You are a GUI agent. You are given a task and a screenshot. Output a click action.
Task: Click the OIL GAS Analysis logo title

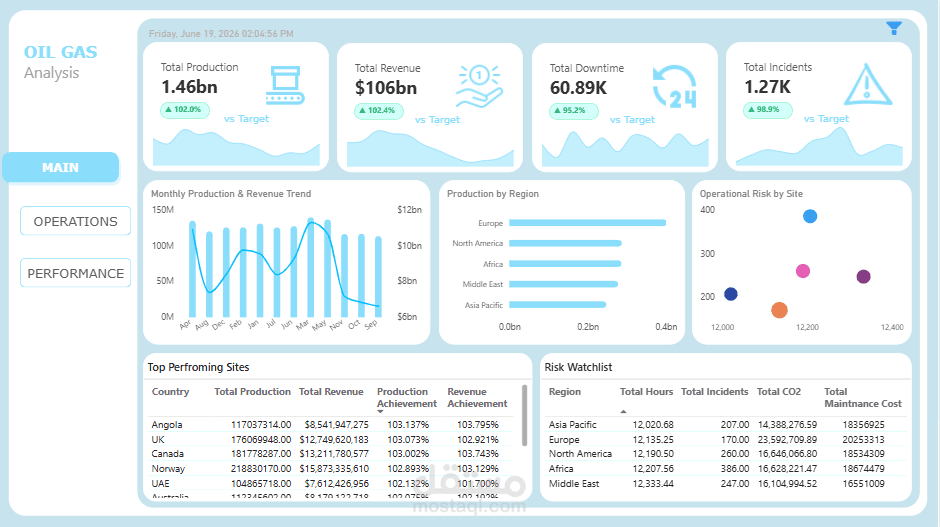click(60, 62)
